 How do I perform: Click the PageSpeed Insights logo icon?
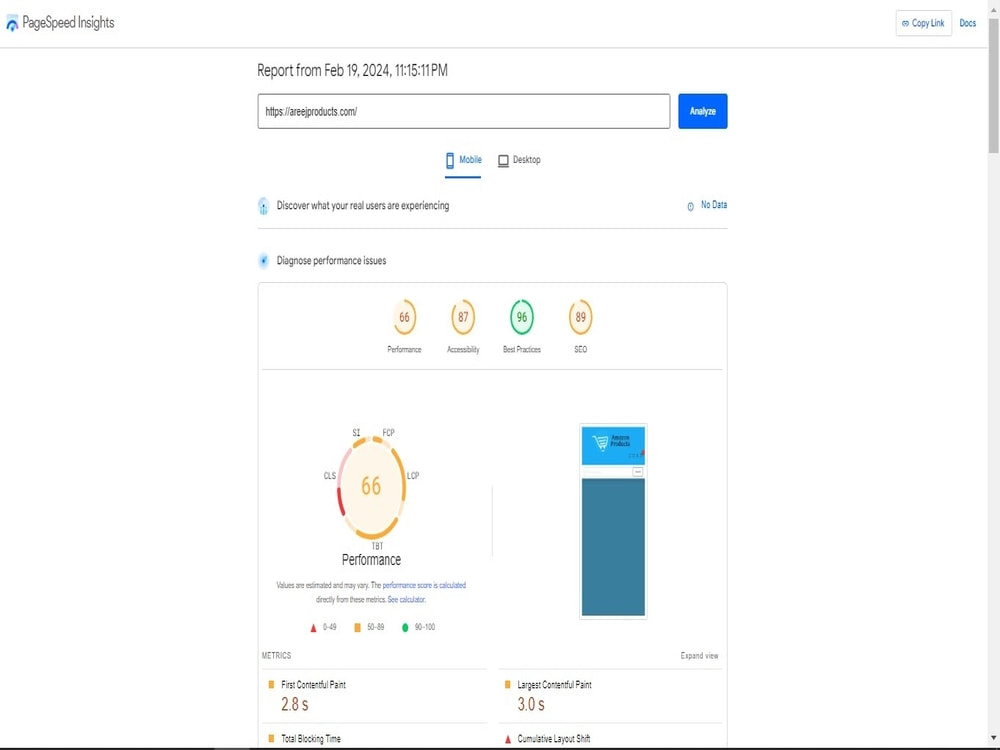tap(12, 24)
